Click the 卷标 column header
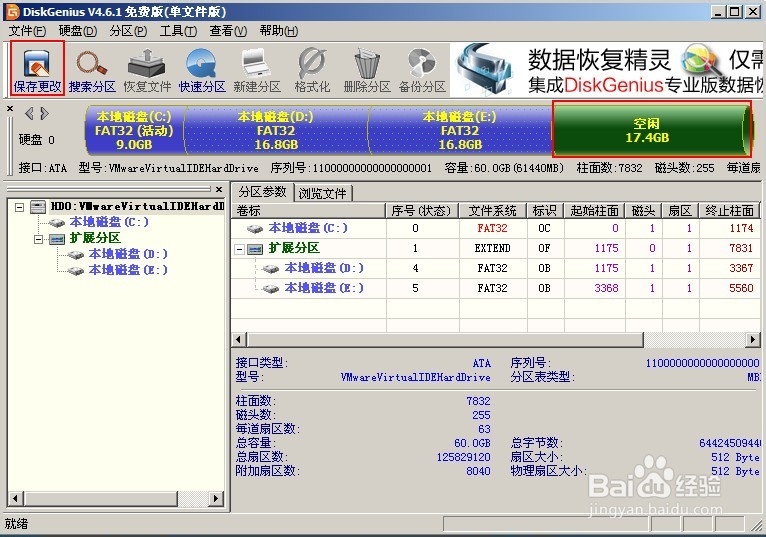 pyautogui.click(x=309, y=211)
